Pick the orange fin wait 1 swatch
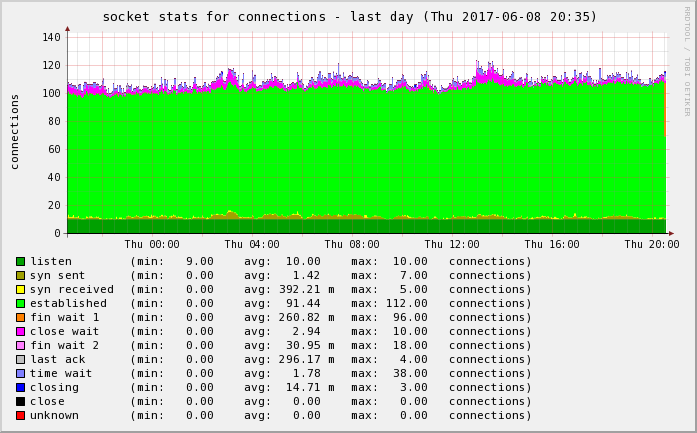697x433 pixels. pos(20,317)
